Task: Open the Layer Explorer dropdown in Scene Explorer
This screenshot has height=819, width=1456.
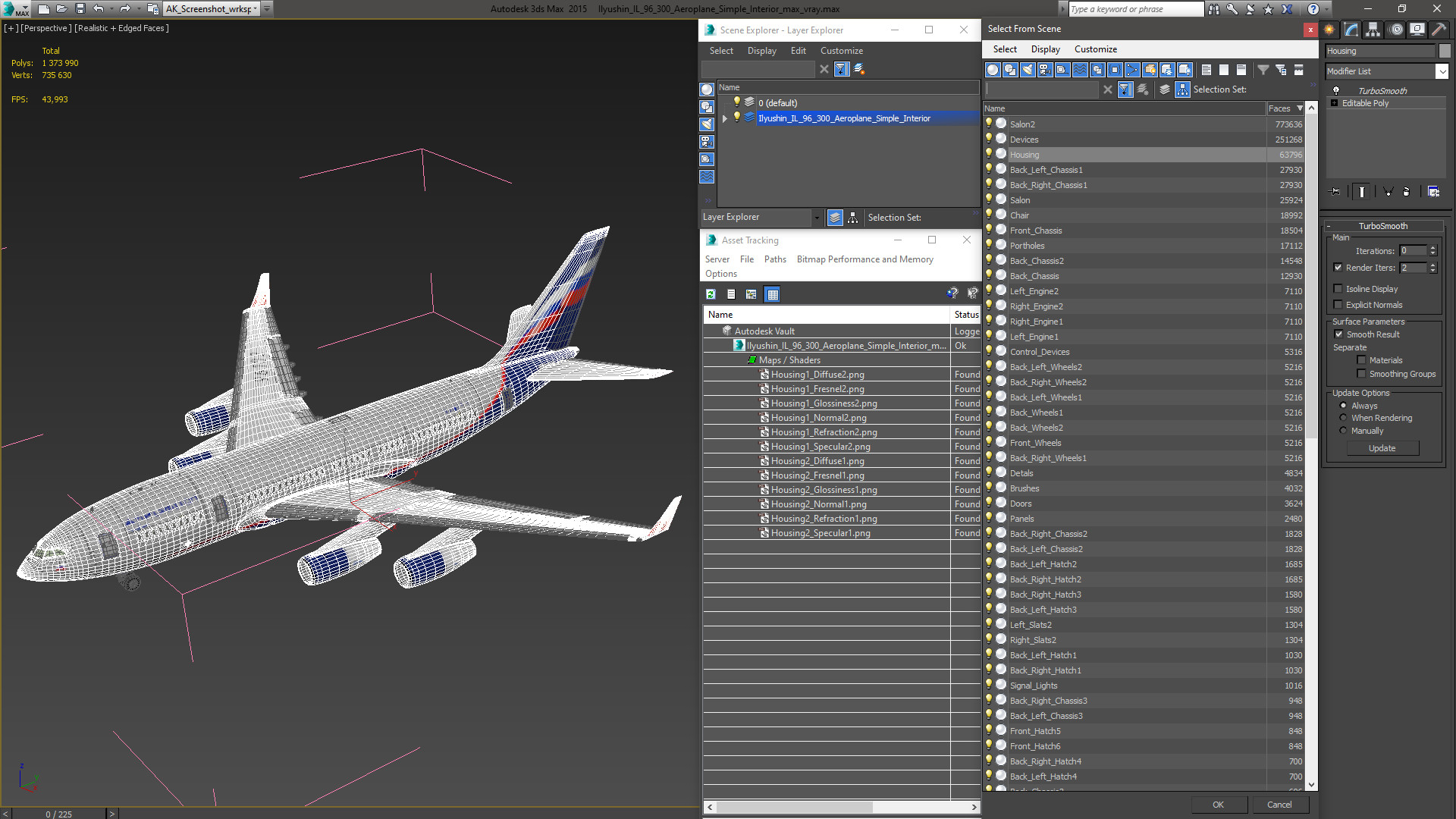Action: (817, 218)
